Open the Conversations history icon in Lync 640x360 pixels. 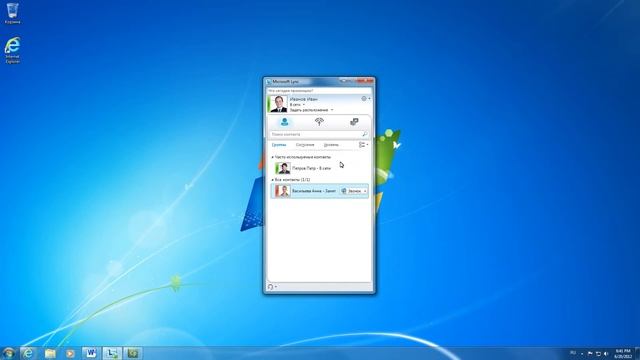354,122
